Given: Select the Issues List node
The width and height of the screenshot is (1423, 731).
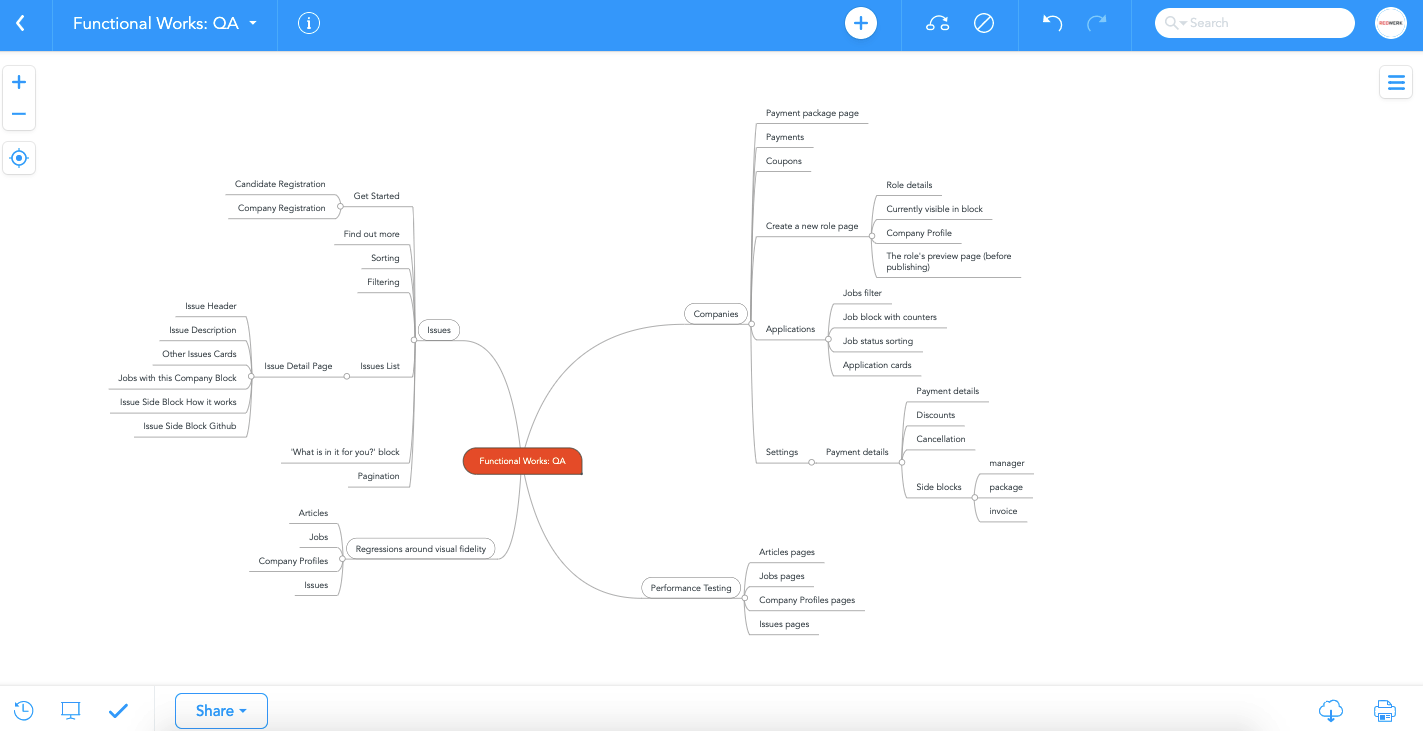Looking at the screenshot, I should (x=380, y=366).
